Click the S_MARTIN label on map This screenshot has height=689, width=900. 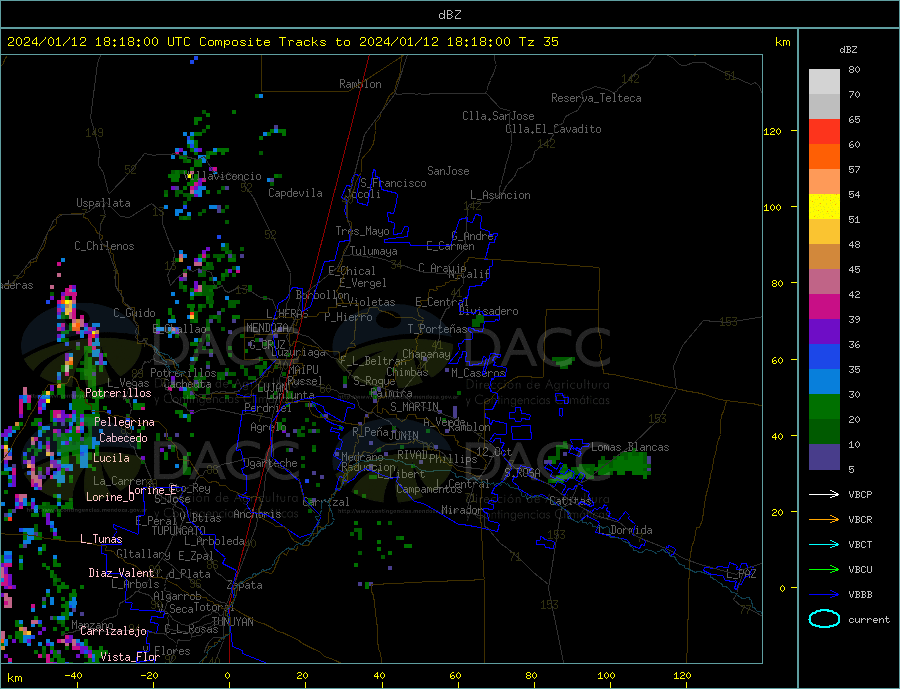(x=414, y=407)
